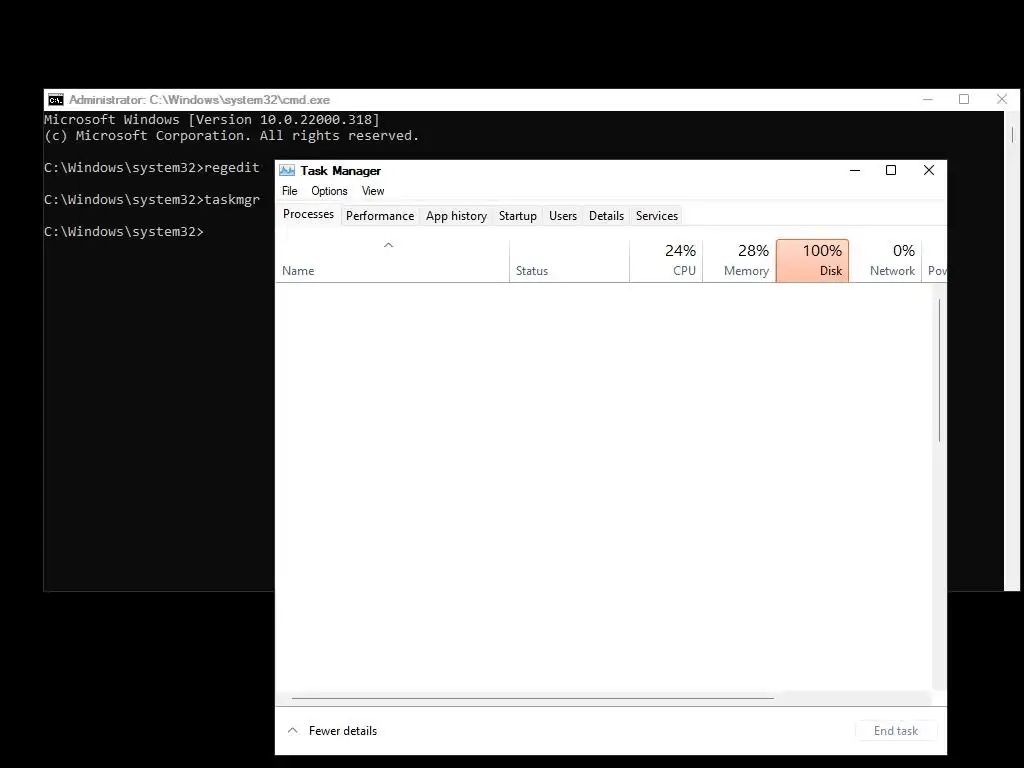Sort processes by CPU usage column
The width and height of the screenshot is (1024, 768).
click(x=666, y=261)
